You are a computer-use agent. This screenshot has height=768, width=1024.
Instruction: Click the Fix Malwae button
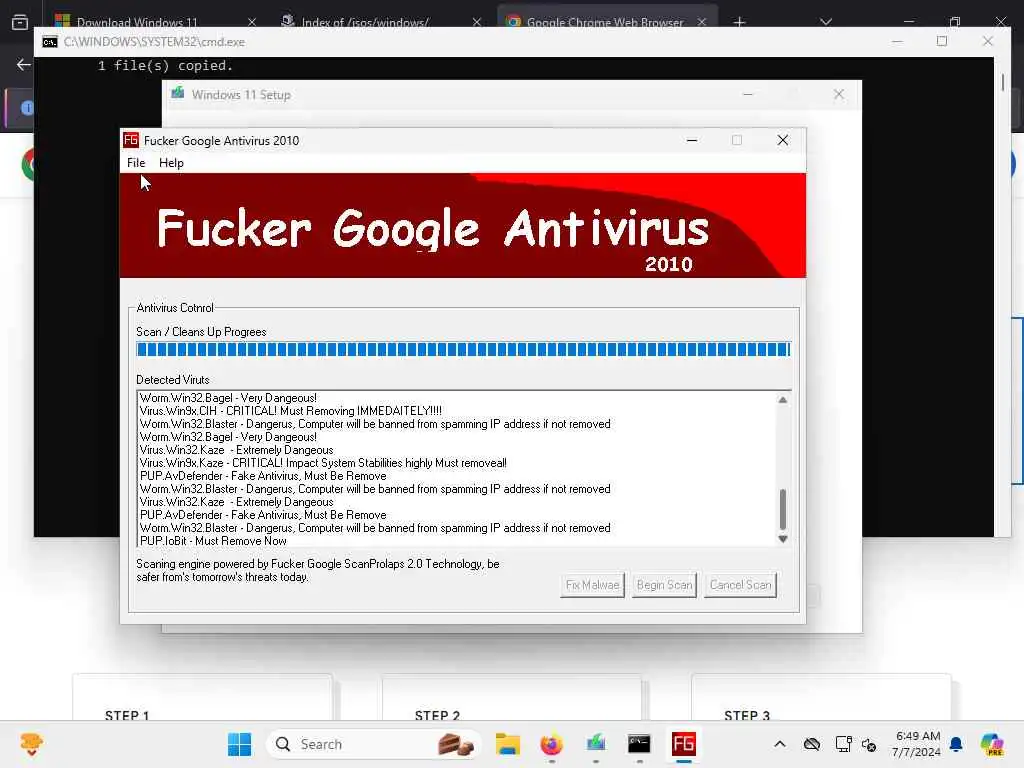[592, 584]
